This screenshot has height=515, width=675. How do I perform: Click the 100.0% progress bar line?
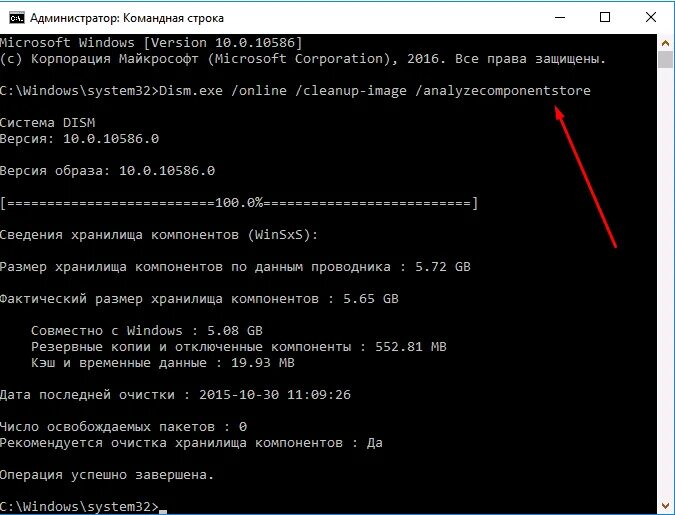point(239,203)
